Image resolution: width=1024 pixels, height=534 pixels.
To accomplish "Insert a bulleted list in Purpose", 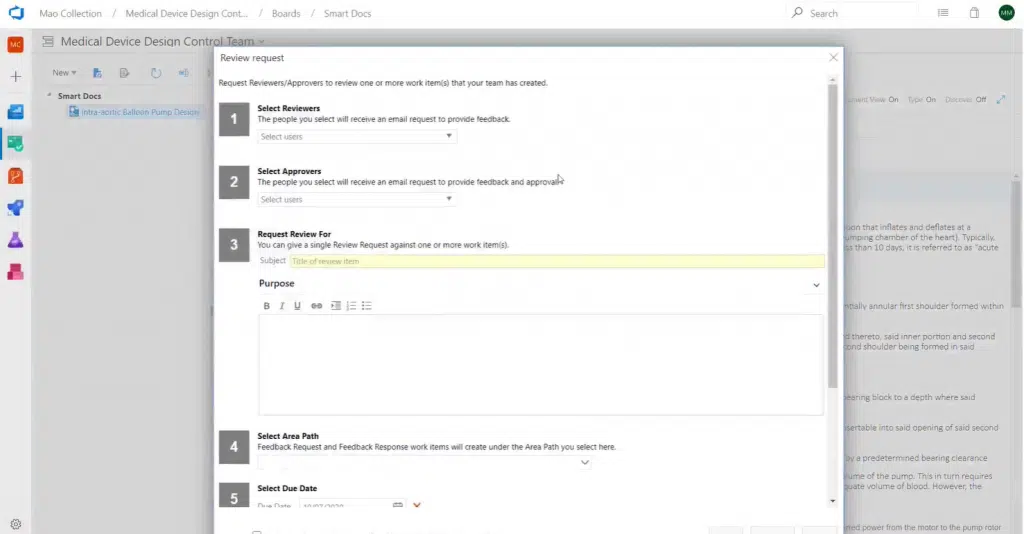I will (x=367, y=306).
